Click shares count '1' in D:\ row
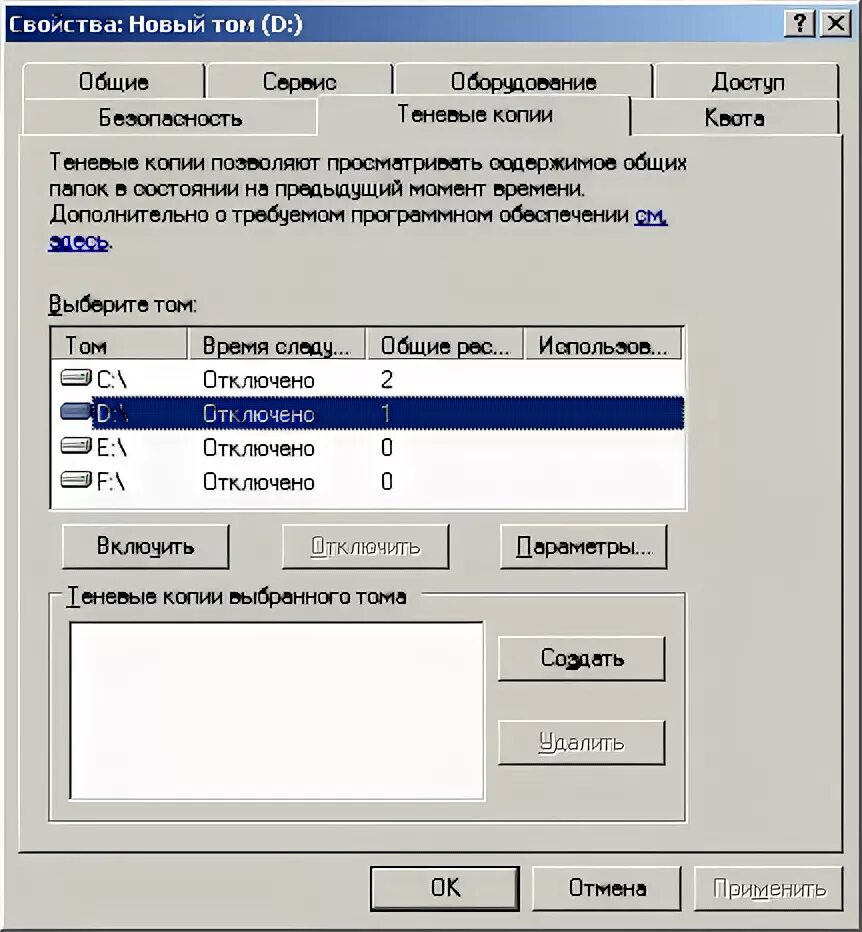Image resolution: width=862 pixels, height=932 pixels. tap(386, 413)
